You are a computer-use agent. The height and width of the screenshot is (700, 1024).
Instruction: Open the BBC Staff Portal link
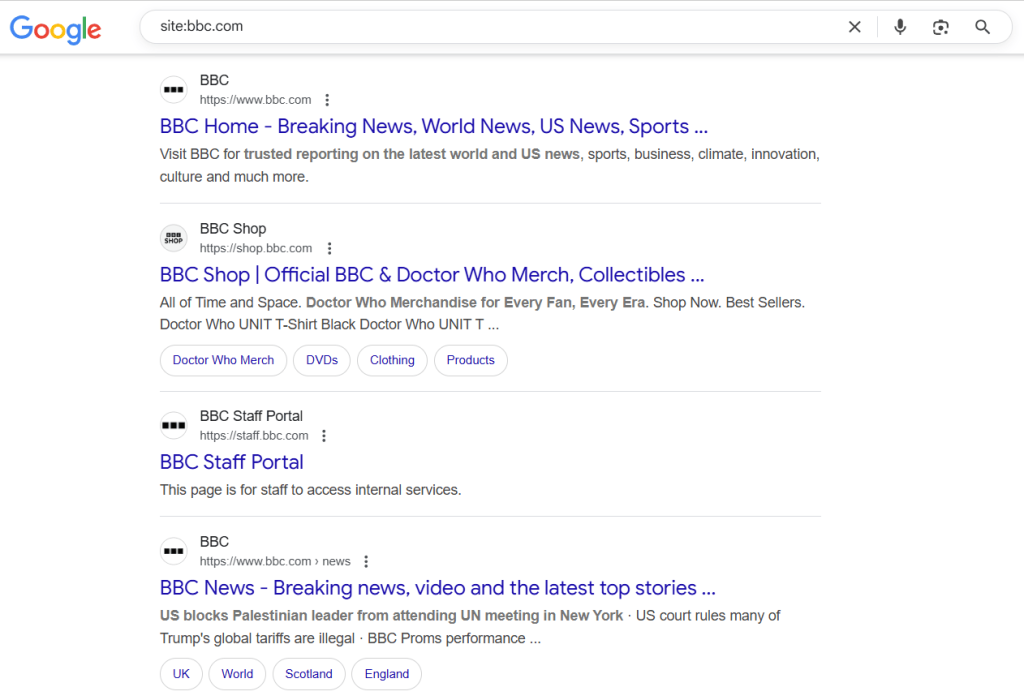pyautogui.click(x=231, y=462)
